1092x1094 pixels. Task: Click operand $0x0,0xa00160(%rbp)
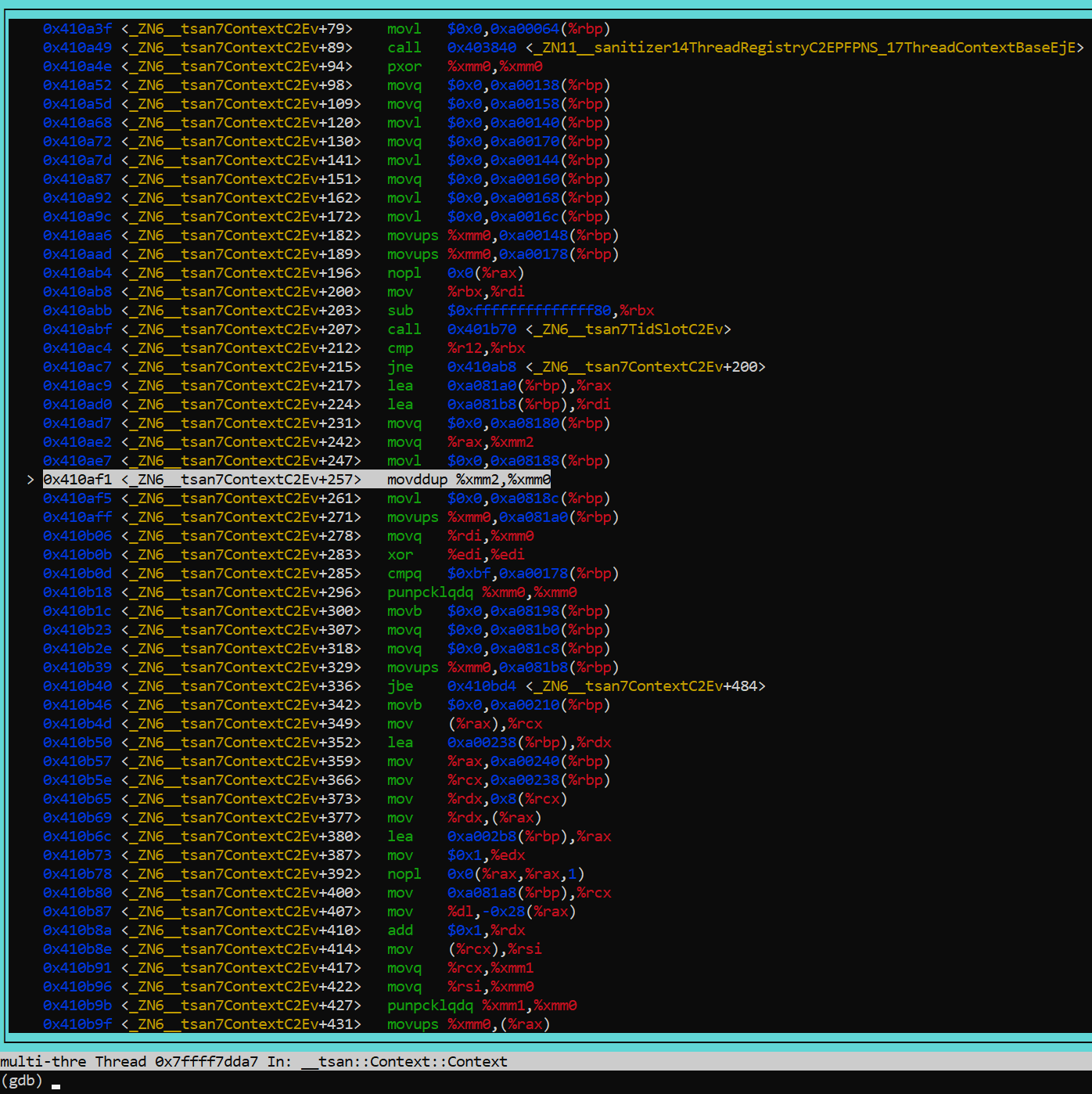529,179
